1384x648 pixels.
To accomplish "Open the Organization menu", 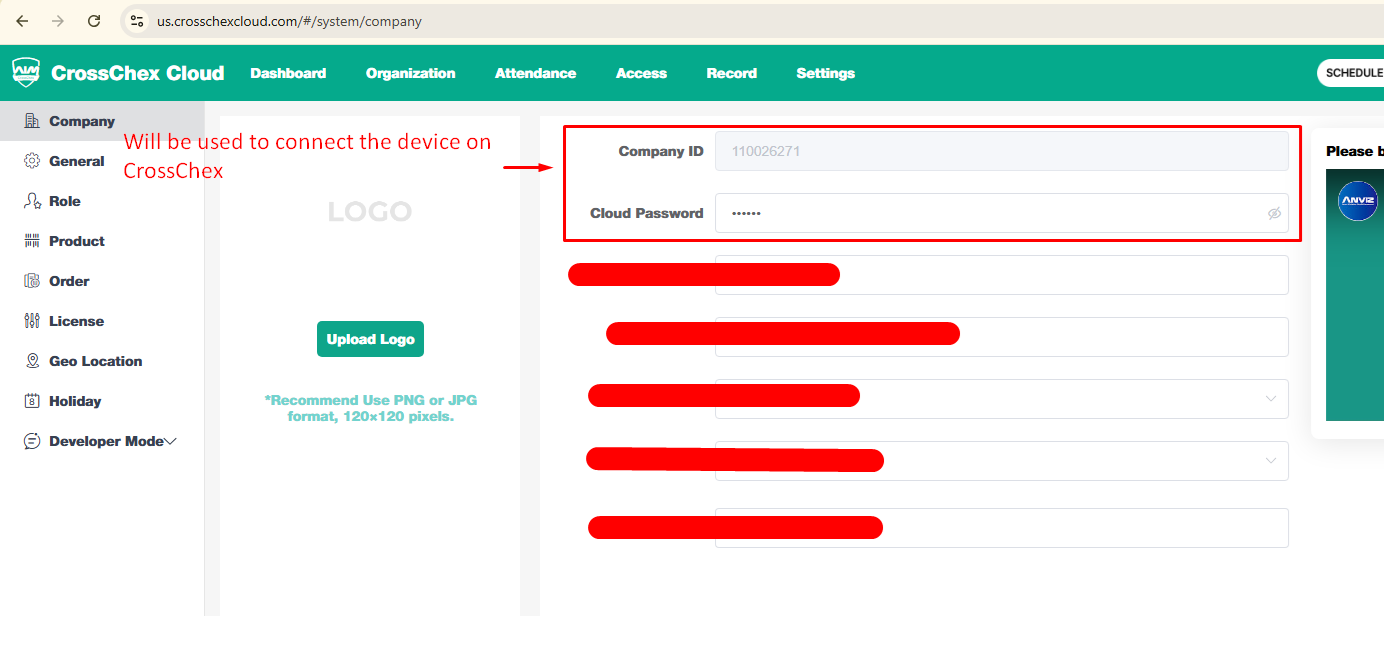I will point(410,73).
